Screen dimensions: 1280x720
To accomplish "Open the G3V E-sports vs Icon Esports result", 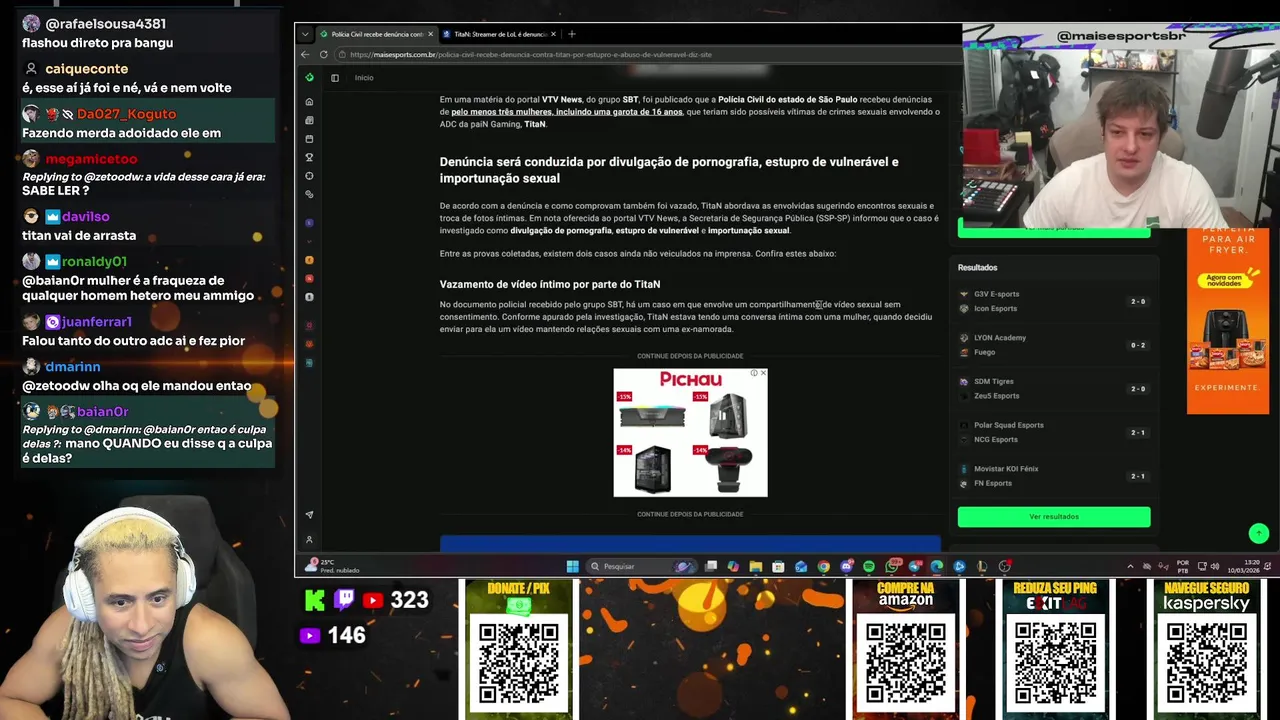I will 1053,301.
